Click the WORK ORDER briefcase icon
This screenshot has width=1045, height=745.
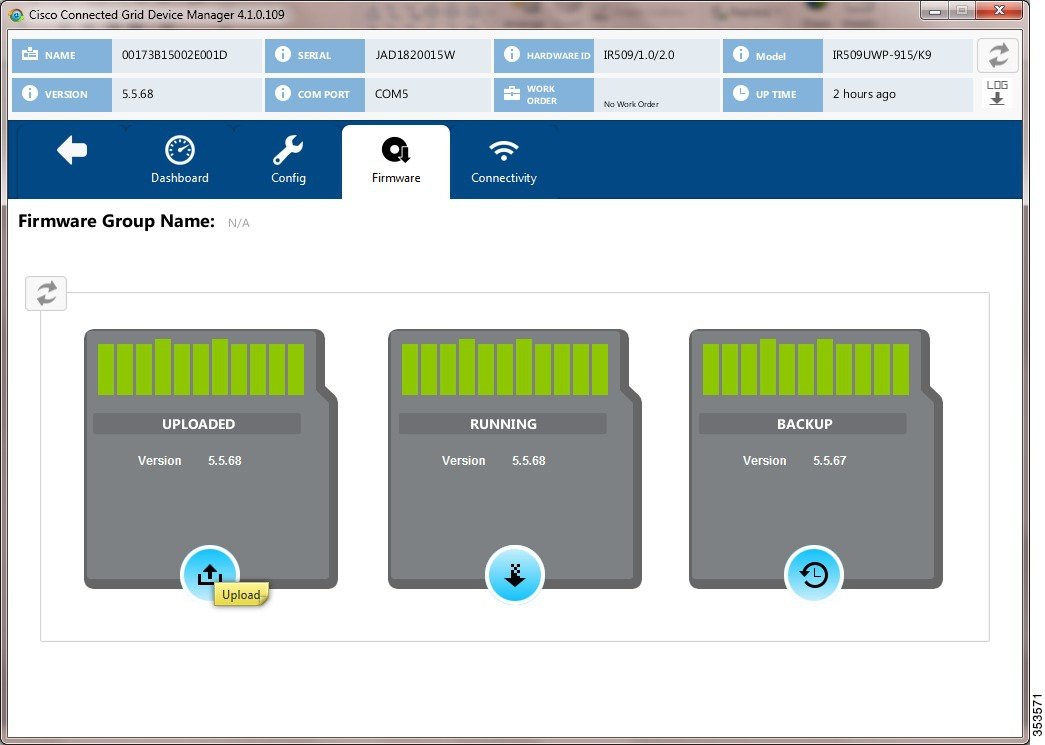tap(512, 93)
